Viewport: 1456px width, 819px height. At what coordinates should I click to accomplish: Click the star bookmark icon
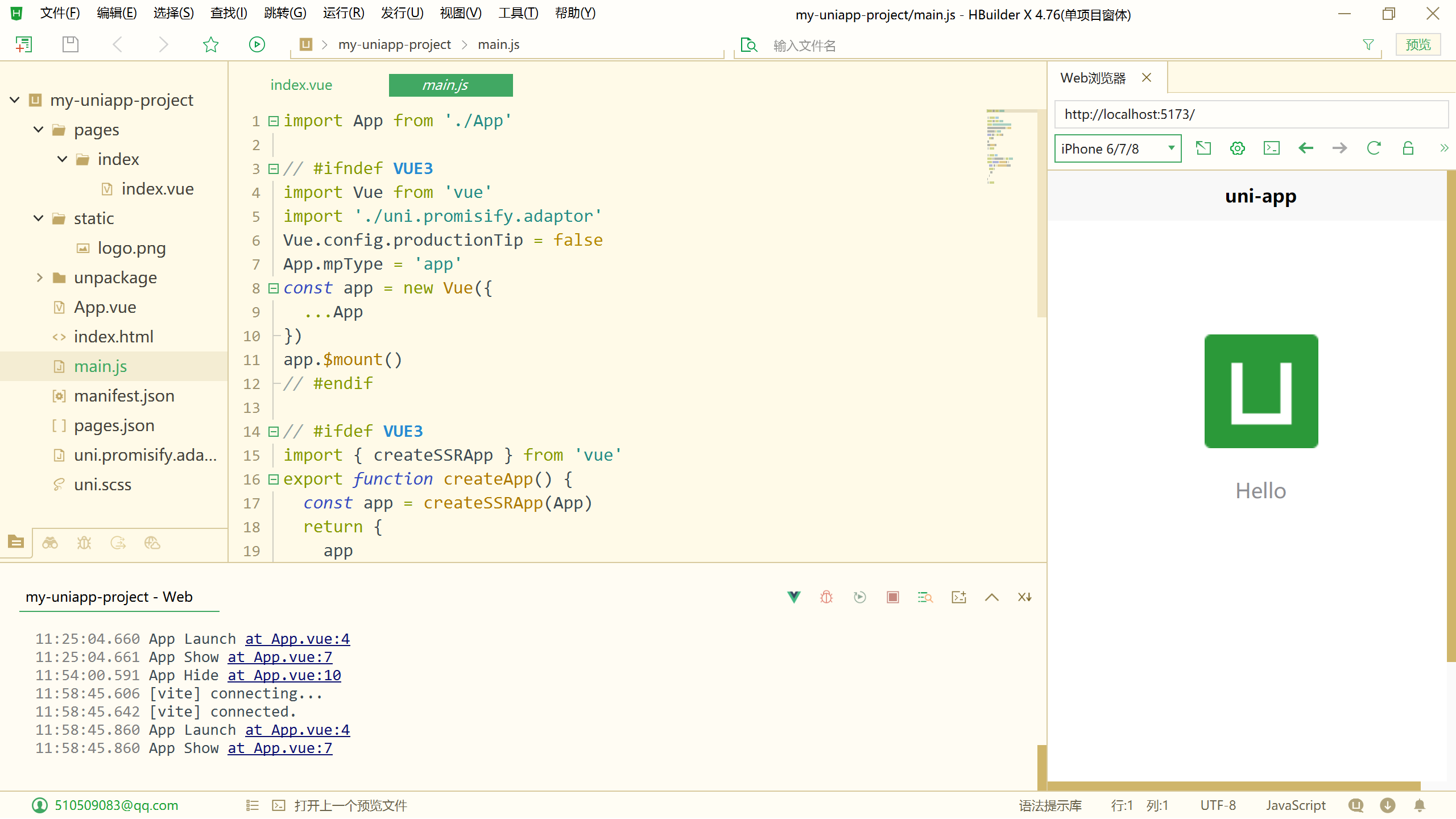[211, 44]
